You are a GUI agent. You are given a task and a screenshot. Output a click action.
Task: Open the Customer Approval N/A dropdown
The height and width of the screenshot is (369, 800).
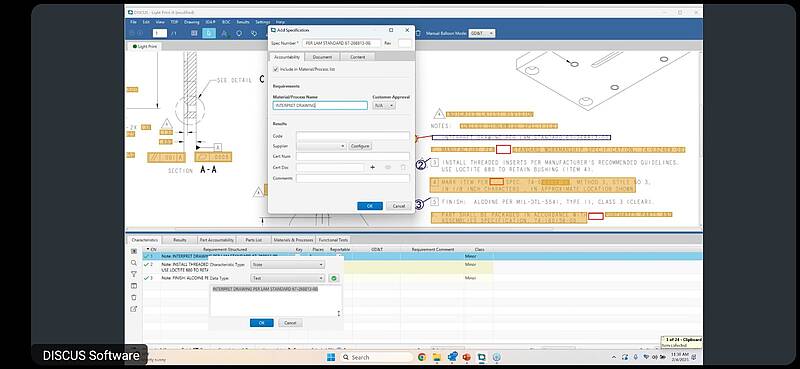(x=384, y=106)
